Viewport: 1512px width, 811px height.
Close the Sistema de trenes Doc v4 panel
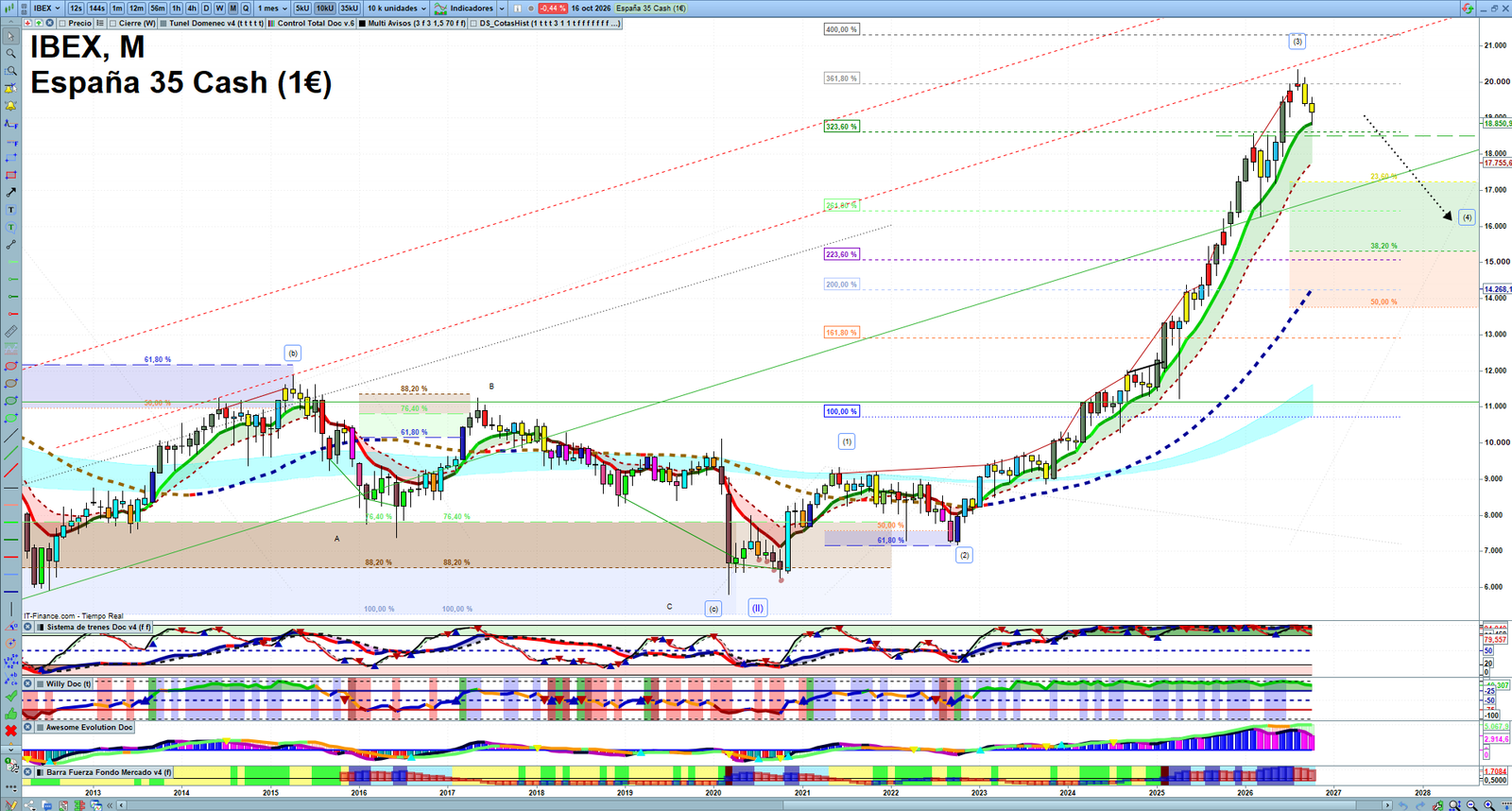pos(28,627)
